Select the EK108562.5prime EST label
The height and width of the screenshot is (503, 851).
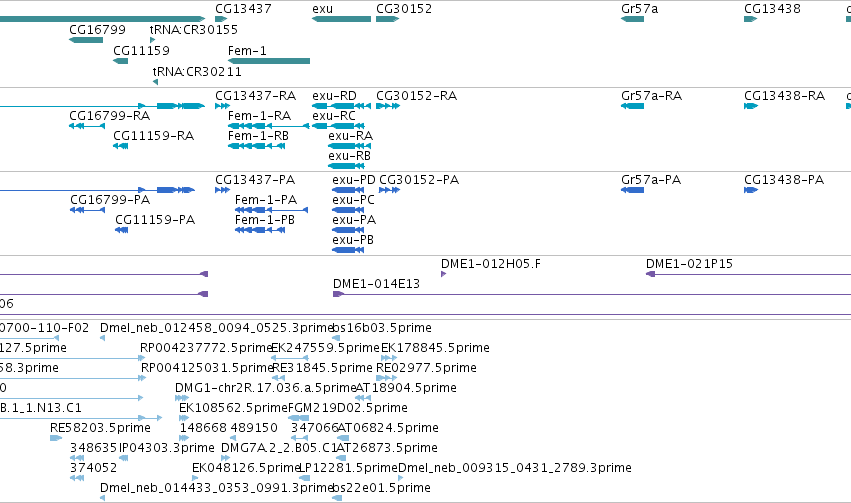coord(233,408)
